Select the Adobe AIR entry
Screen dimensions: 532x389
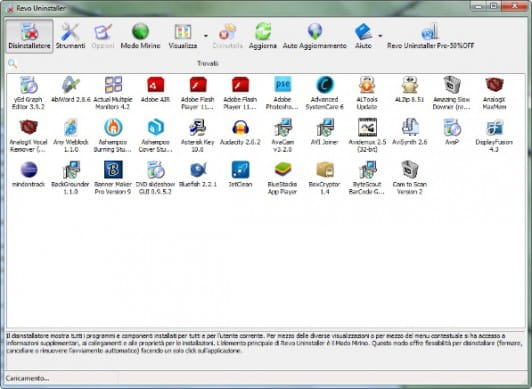tap(155, 90)
